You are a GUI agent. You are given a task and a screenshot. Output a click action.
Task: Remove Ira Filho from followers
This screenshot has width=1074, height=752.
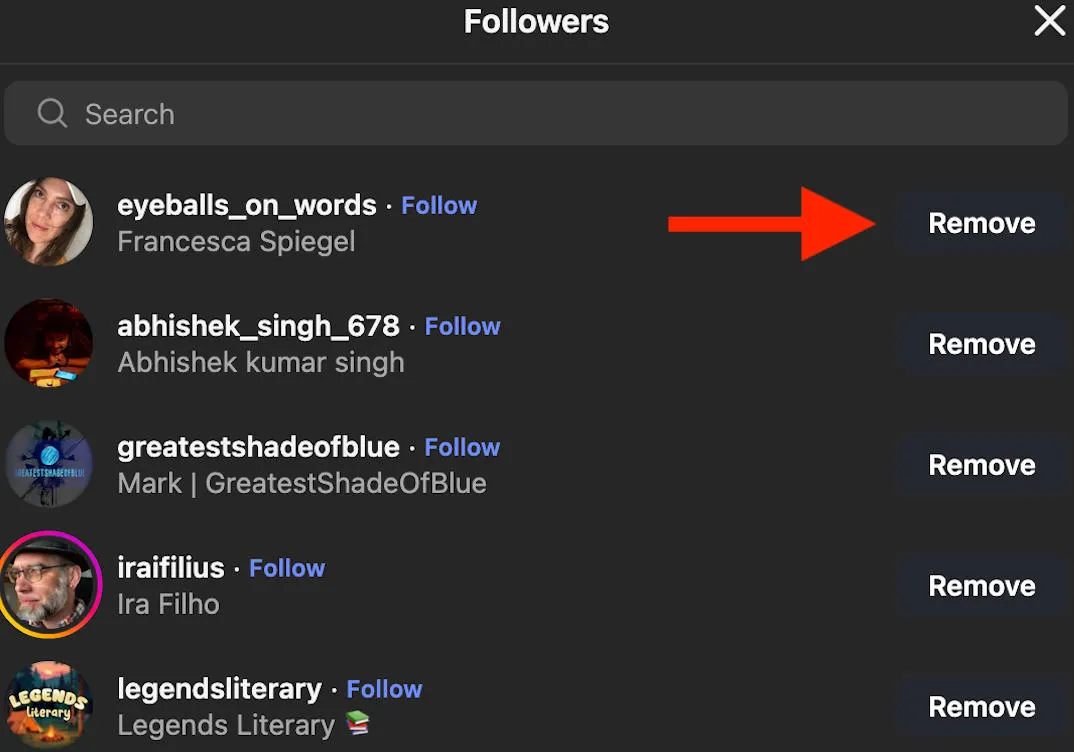click(x=982, y=586)
